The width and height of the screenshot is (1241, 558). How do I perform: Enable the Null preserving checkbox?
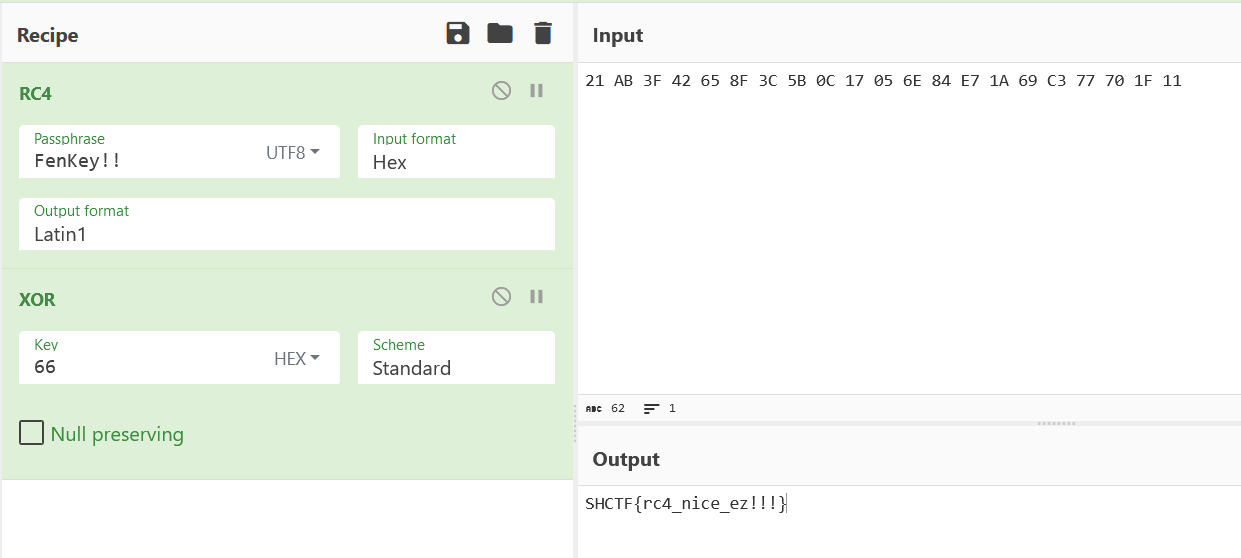click(x=32, y=433)
